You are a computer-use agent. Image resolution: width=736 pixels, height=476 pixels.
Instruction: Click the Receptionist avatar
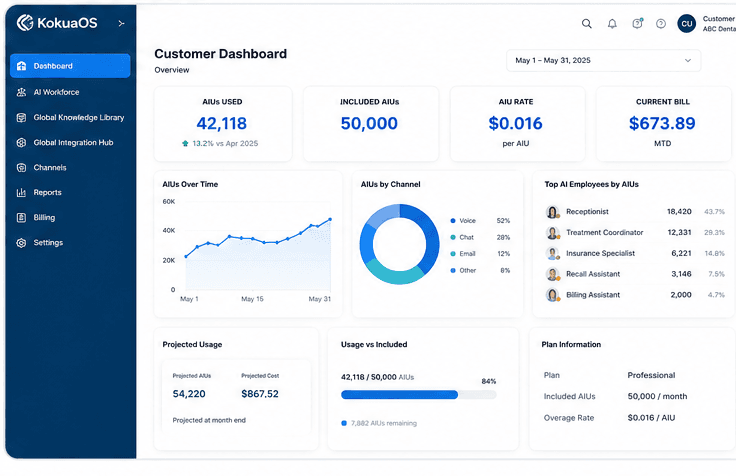pos(553,212)
